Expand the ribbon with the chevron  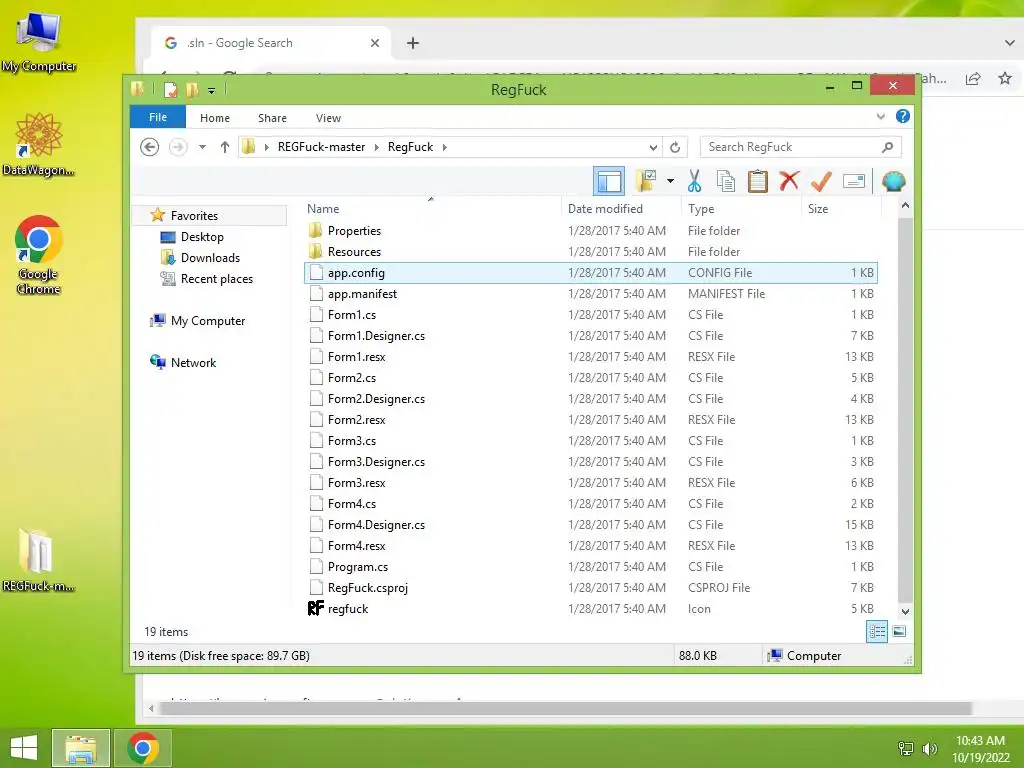click(x=880, y=117)
